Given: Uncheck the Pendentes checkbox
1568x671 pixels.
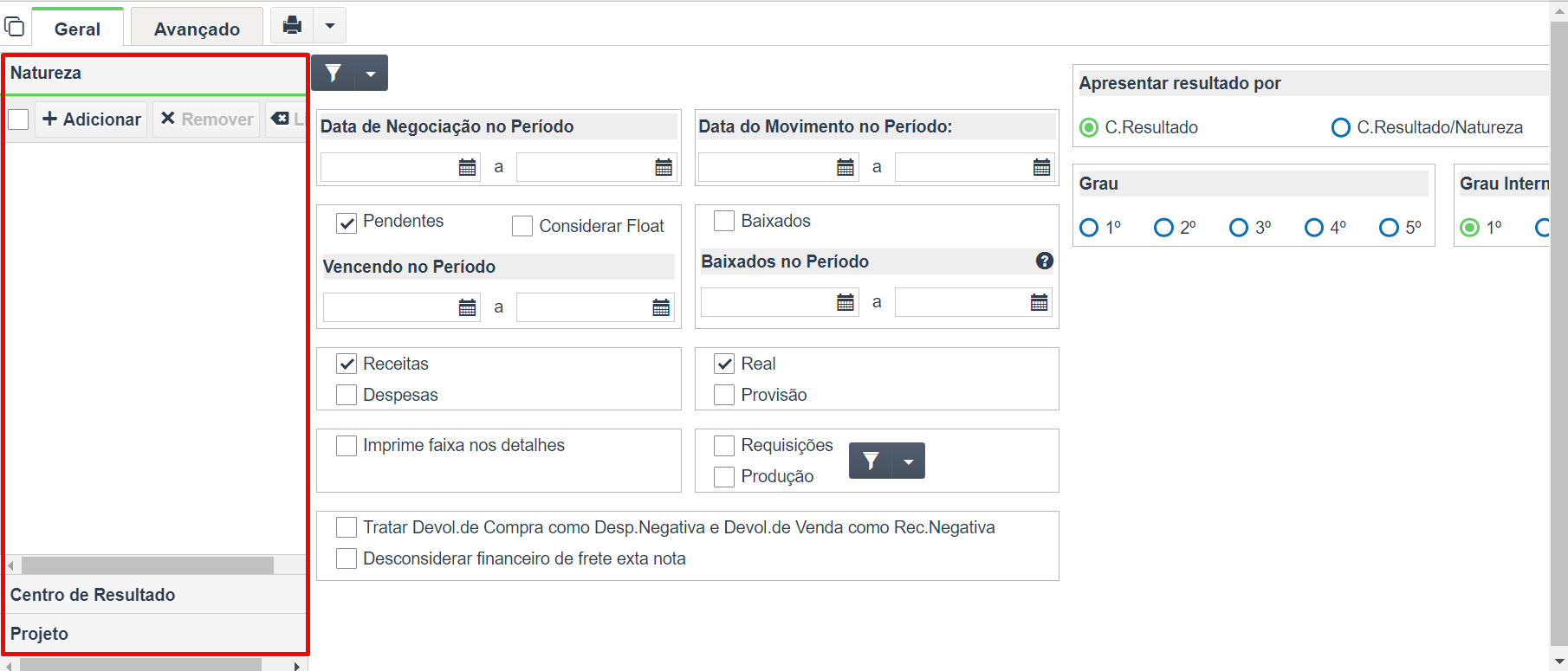Looking at the screenshot, I should point(347,223).
